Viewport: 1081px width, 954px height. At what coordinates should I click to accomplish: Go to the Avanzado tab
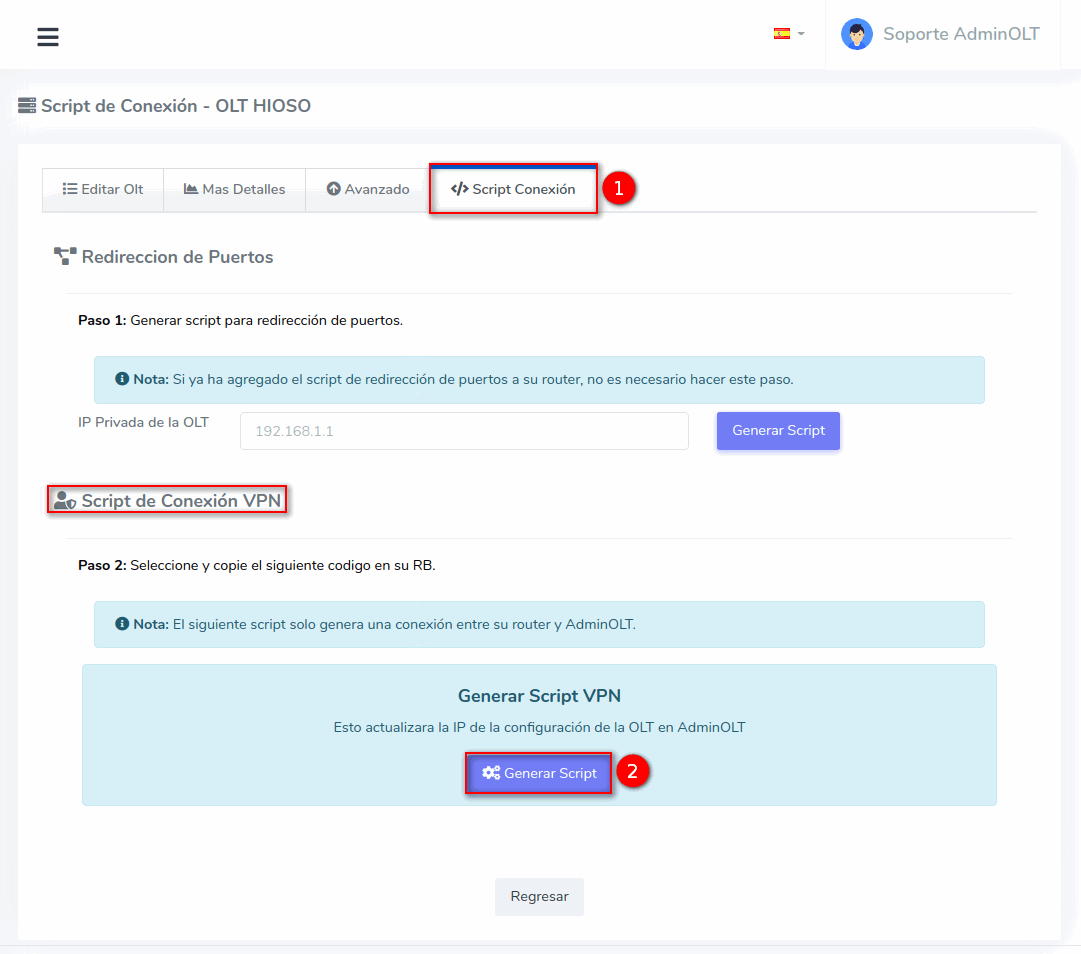368,190
